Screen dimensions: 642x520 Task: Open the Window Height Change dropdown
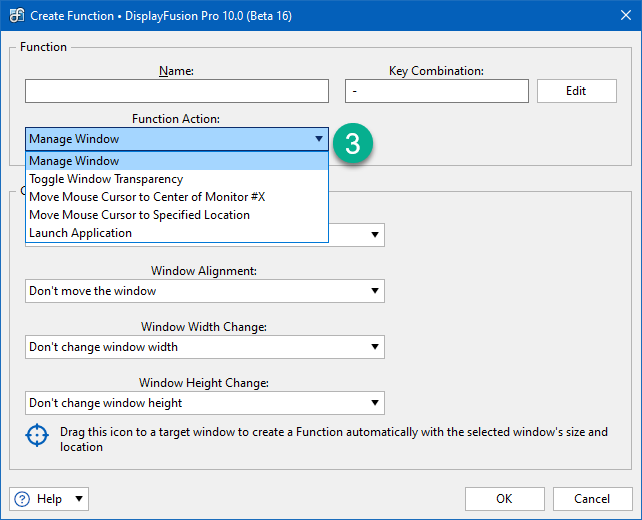tap(205, 403)
